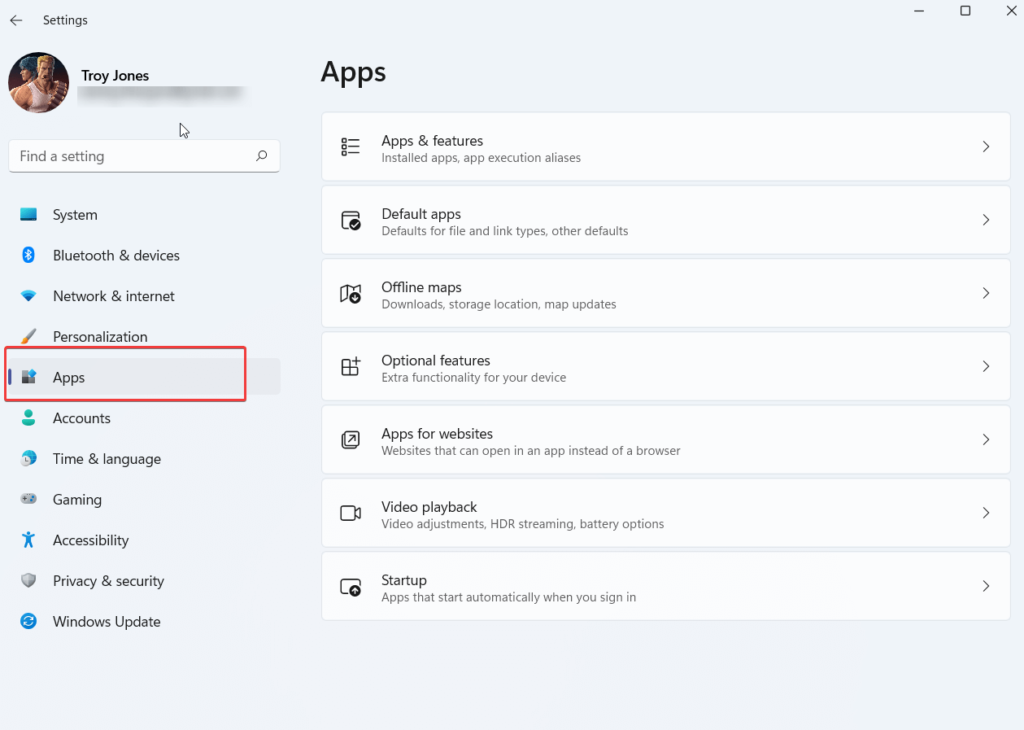Click "Extra functionality for your device" text
The width and height of the screenshot is (1024, 730).
[x=473, y=377]
